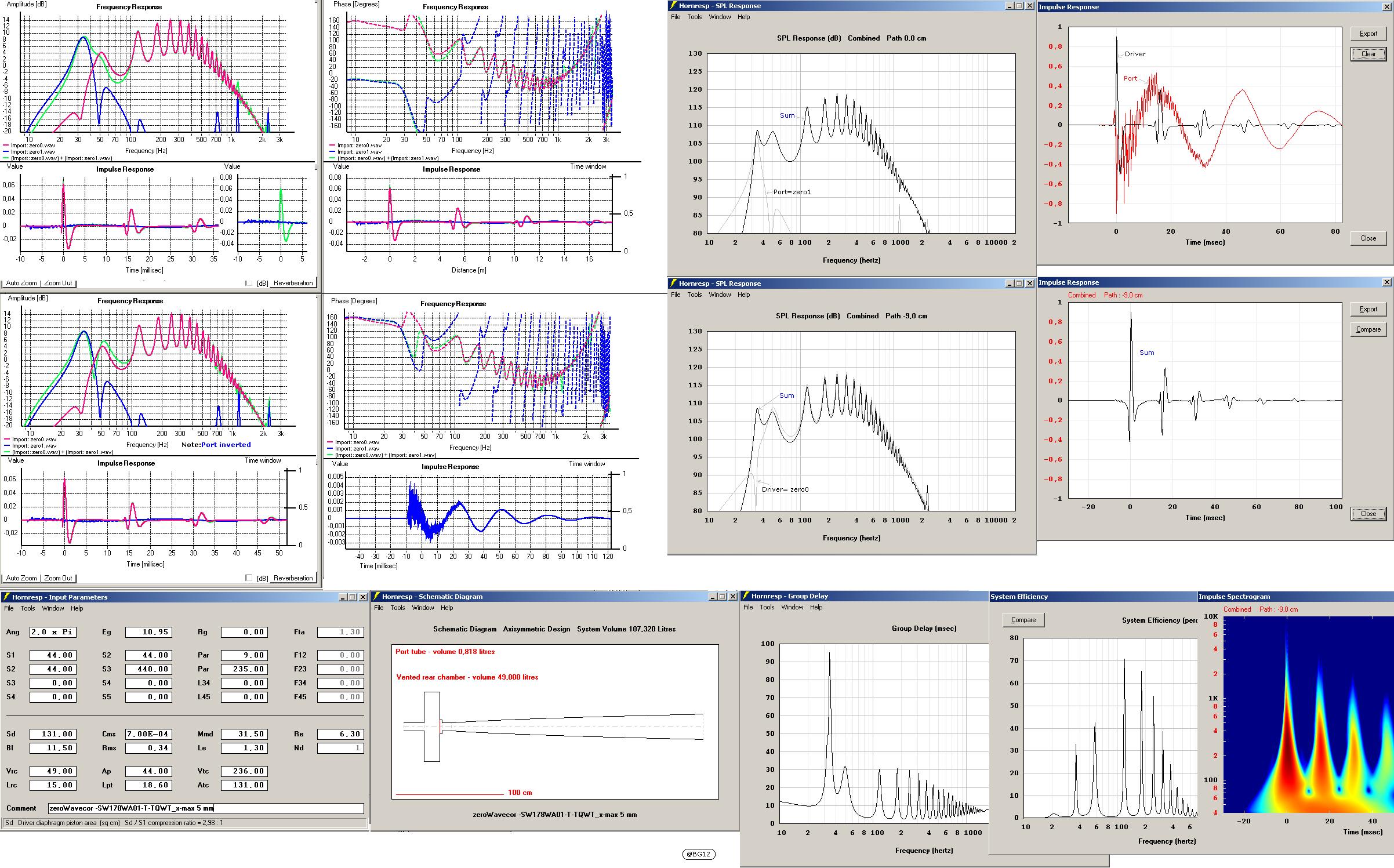The image size is (1394, 868).
Task: Click the Lrc field with value 15,00
Action: [x=53, y=785]
